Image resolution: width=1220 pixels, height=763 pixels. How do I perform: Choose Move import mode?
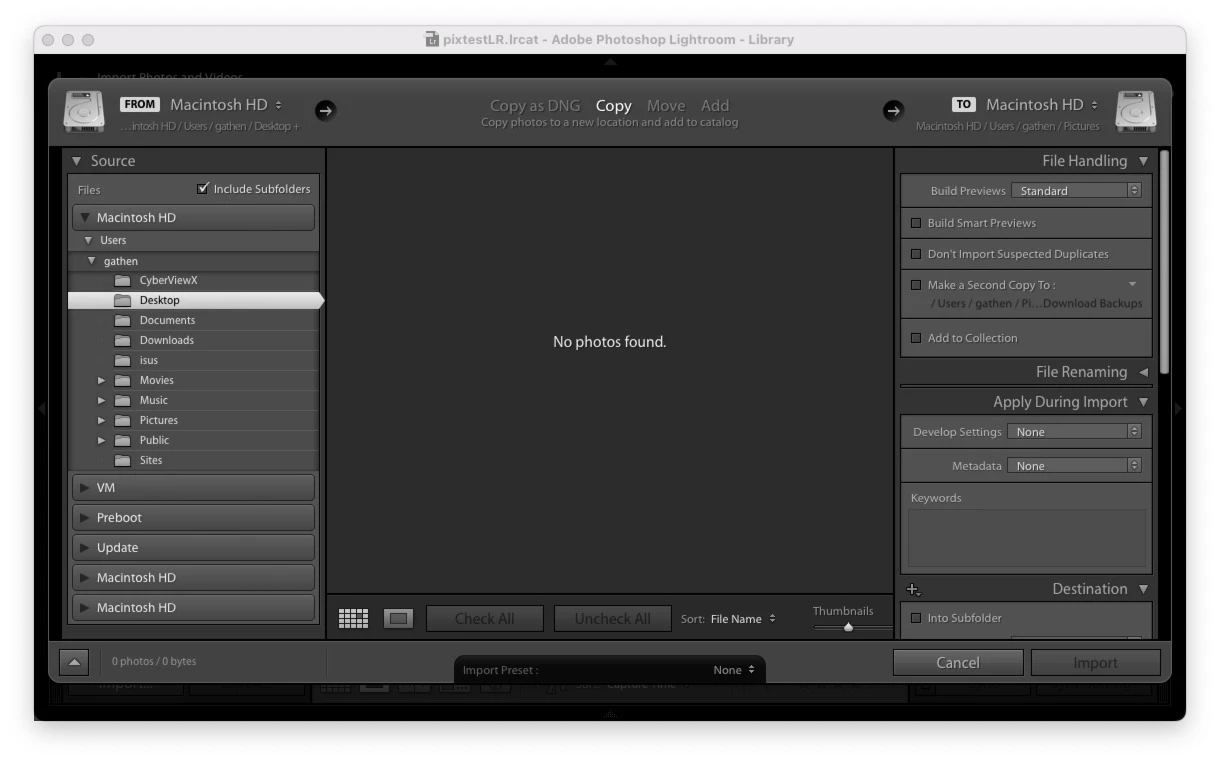[x=666, y=105]
